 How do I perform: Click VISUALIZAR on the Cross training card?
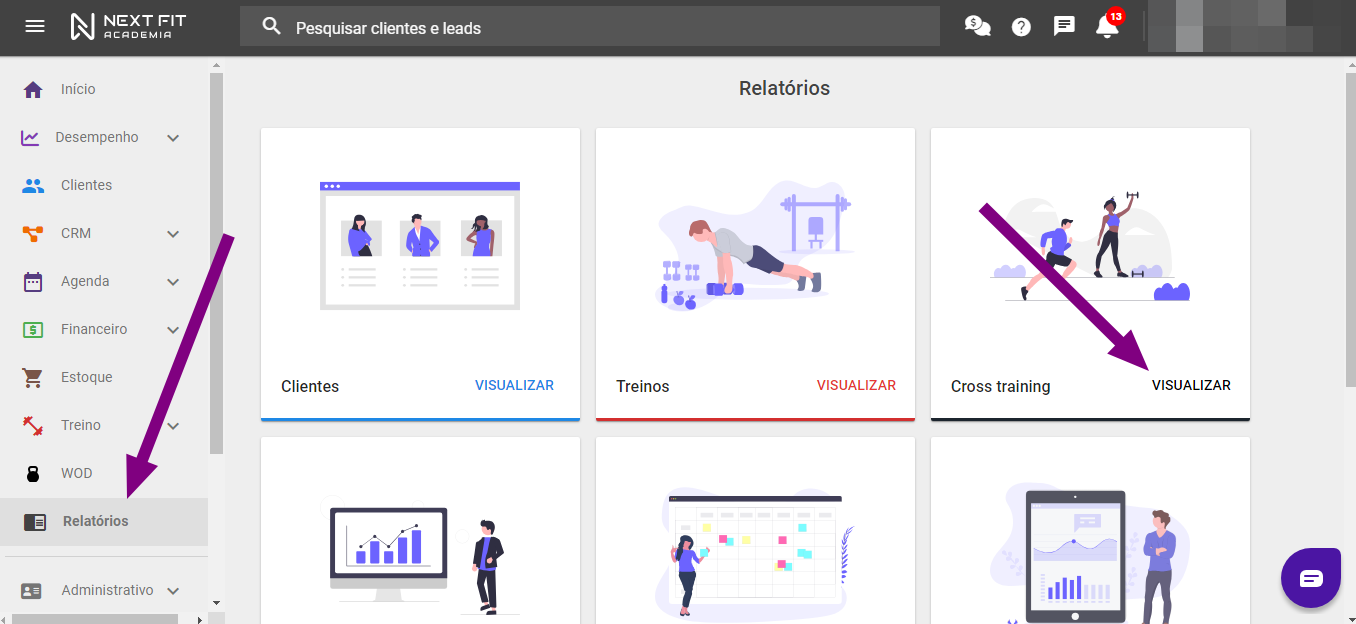click(1191, 385)
